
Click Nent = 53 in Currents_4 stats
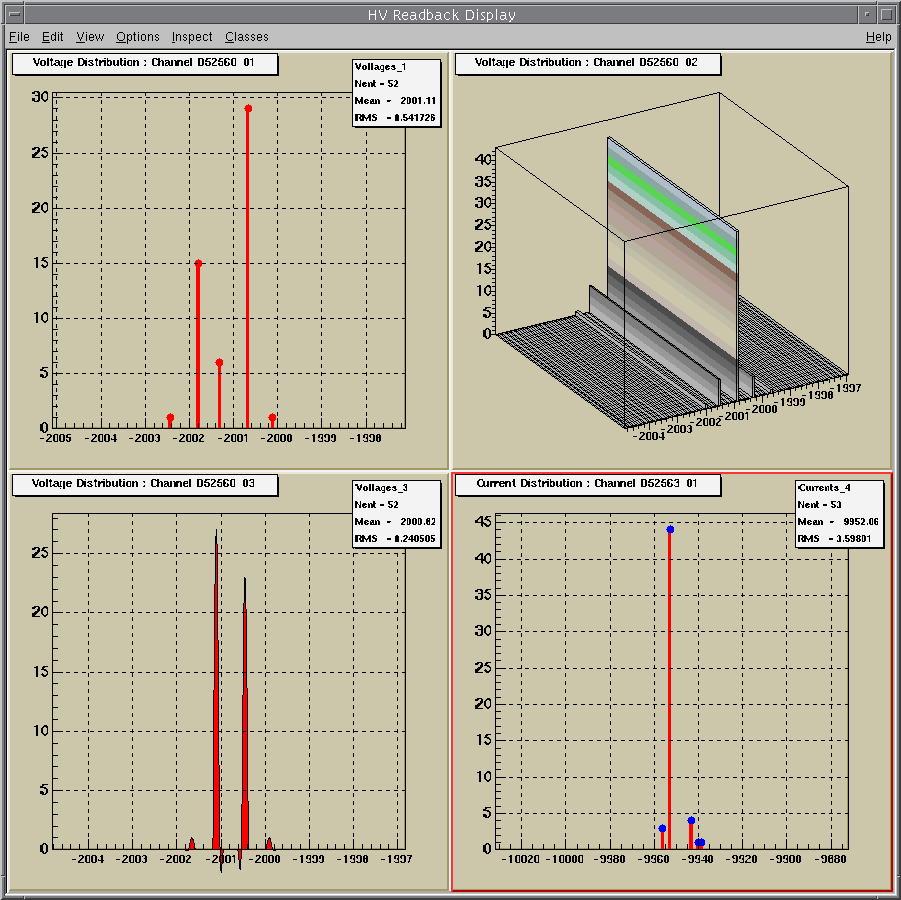(819, 505)
